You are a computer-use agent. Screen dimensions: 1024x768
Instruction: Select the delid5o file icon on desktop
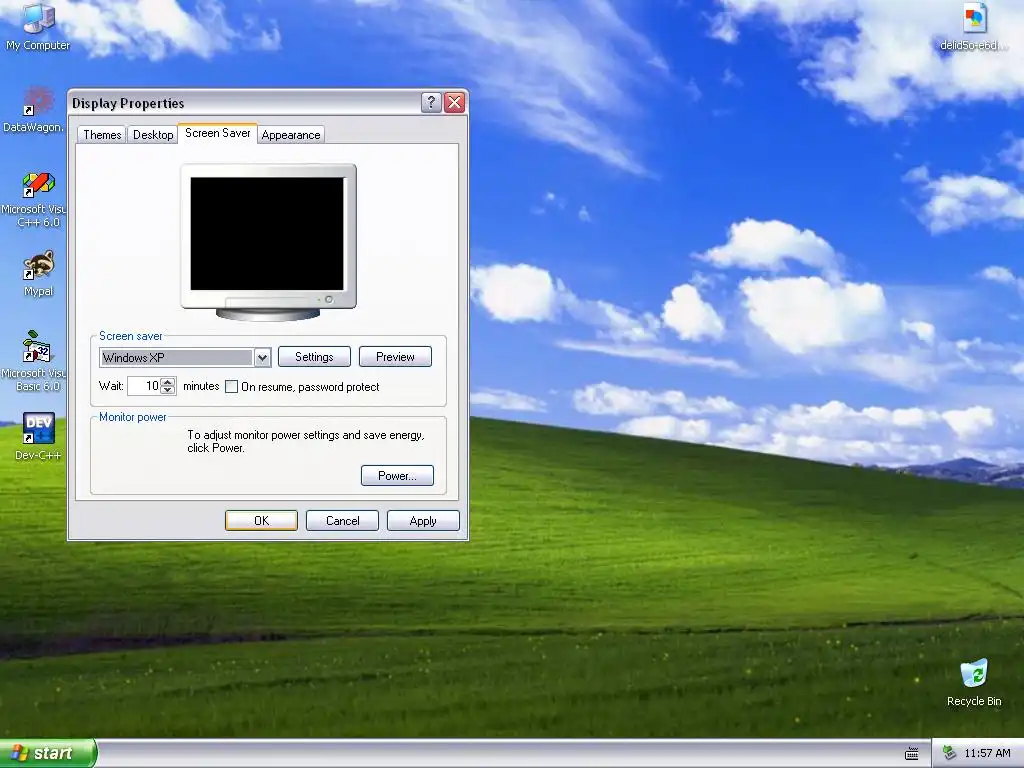974,26
